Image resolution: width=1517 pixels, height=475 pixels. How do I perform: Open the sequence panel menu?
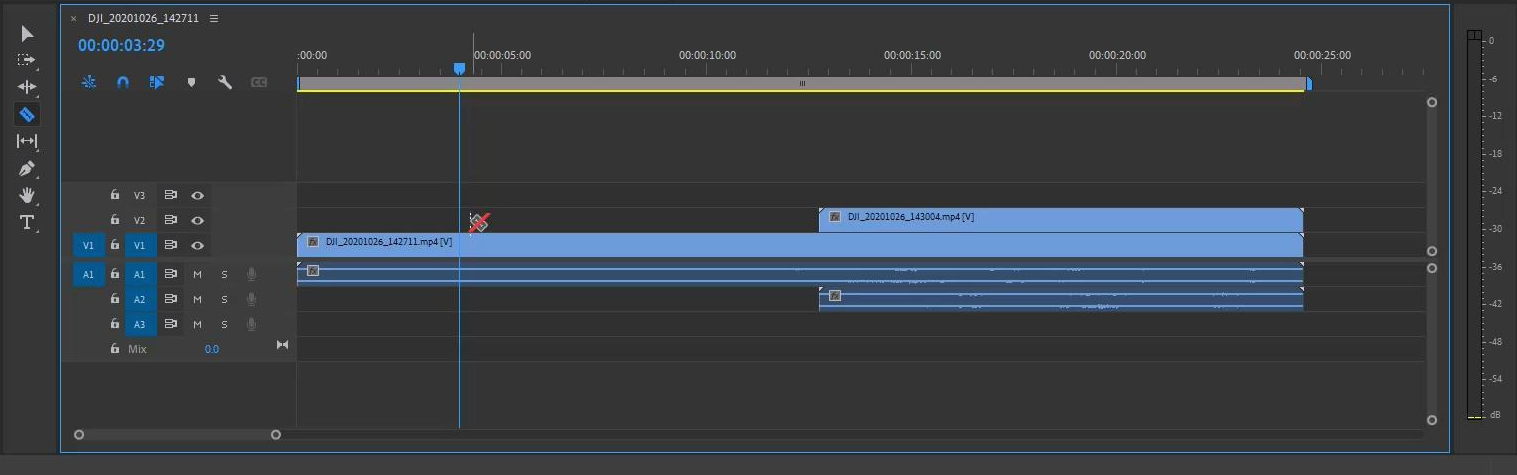(x=214, y=18)
